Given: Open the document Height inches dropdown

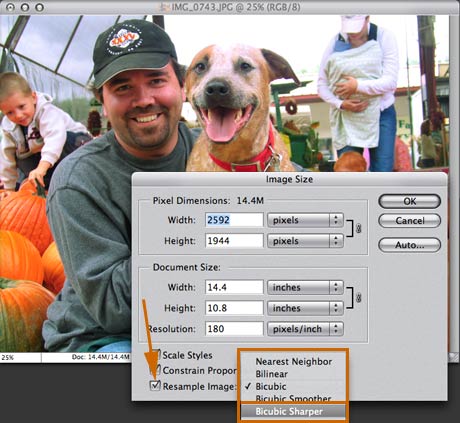Looking at the screenshot, I should 305,308.
